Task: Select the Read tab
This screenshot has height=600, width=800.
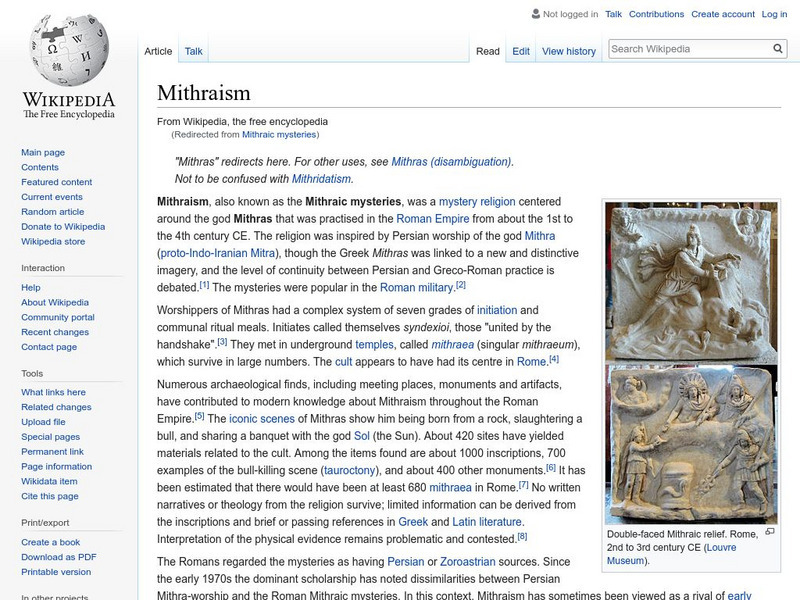Action: point(488,51)
